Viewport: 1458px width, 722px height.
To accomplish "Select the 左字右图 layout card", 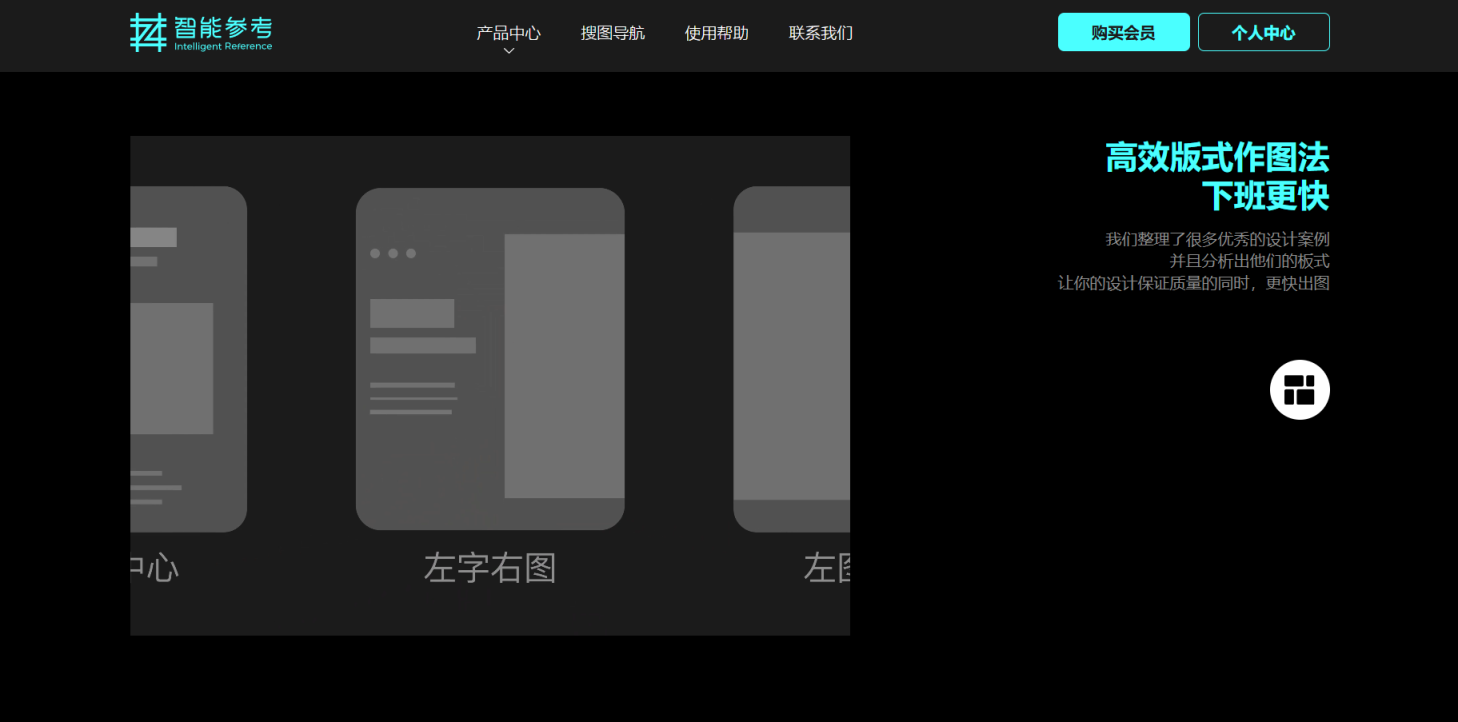I will [x=490, y=358].
